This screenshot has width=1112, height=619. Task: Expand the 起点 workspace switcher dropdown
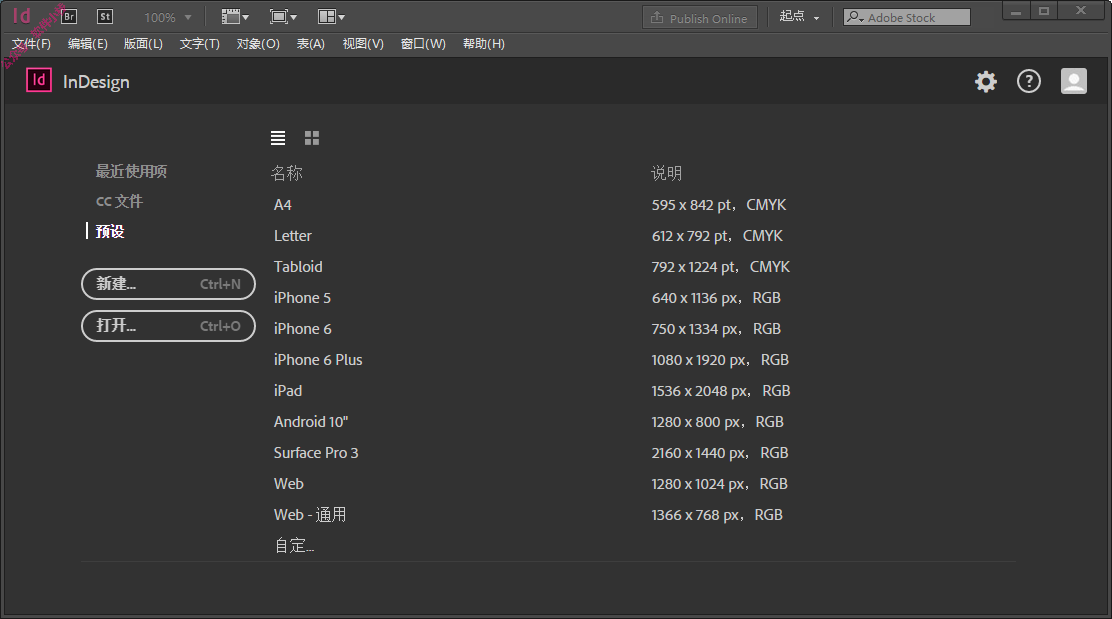(799, 16)
